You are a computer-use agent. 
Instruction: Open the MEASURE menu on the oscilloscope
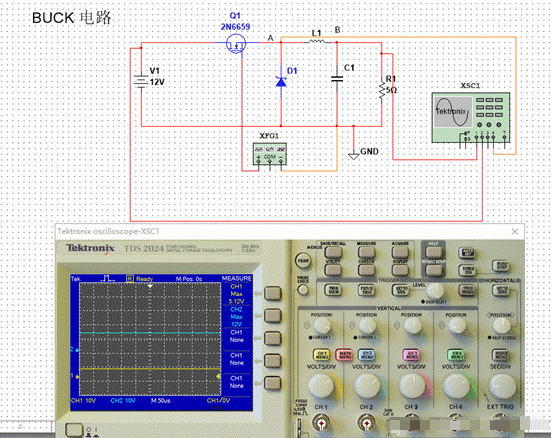coord(366,252)
